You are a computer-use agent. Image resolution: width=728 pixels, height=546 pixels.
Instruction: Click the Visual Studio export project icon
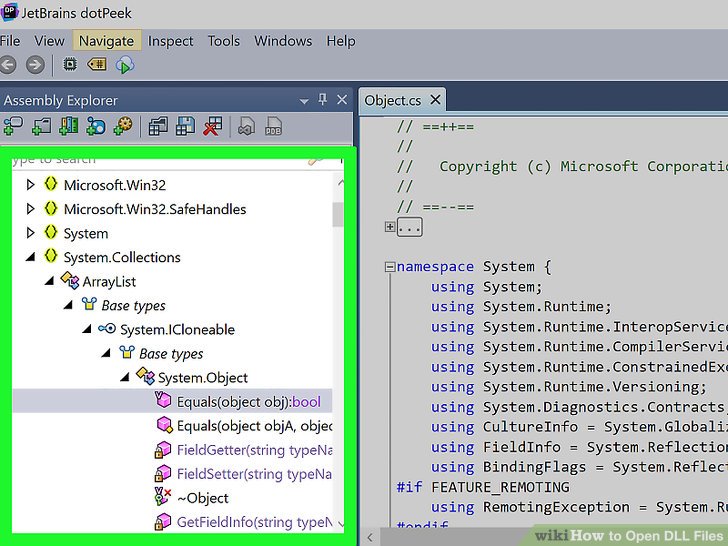click(x=246, y=126)
